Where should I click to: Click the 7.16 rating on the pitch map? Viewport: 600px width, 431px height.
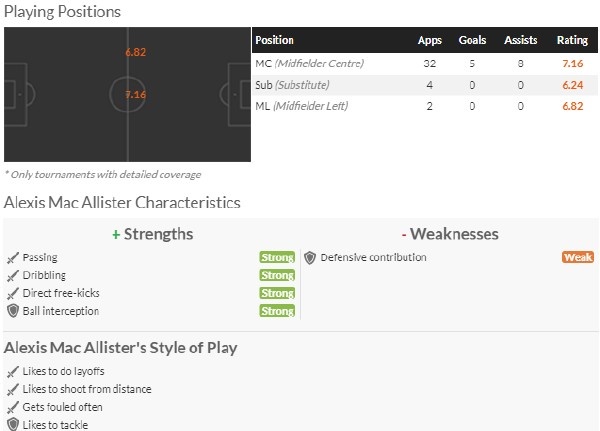pyautogui.click(x=135, y=95)
